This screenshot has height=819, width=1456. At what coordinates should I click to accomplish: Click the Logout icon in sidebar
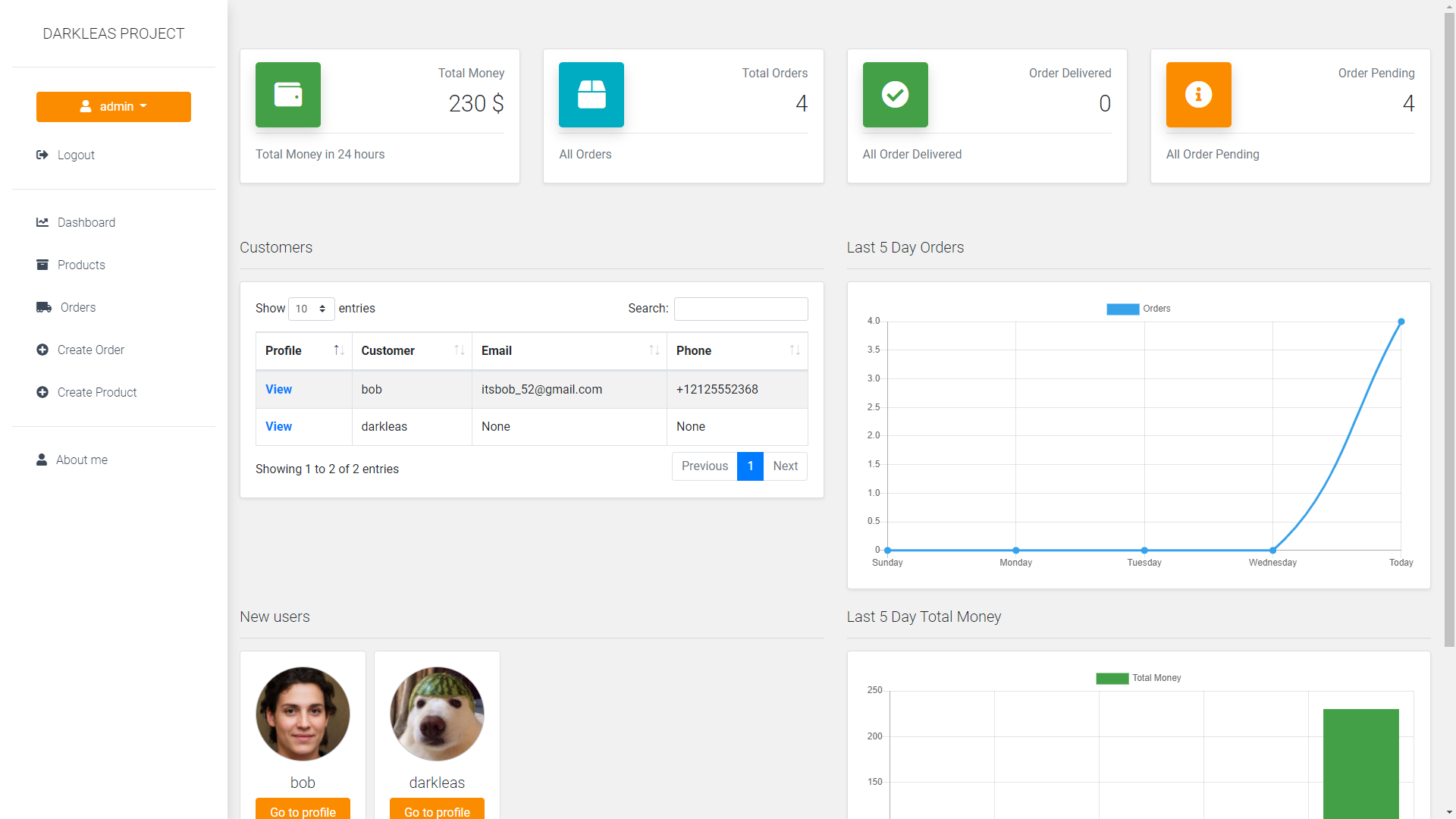(42, 155)
